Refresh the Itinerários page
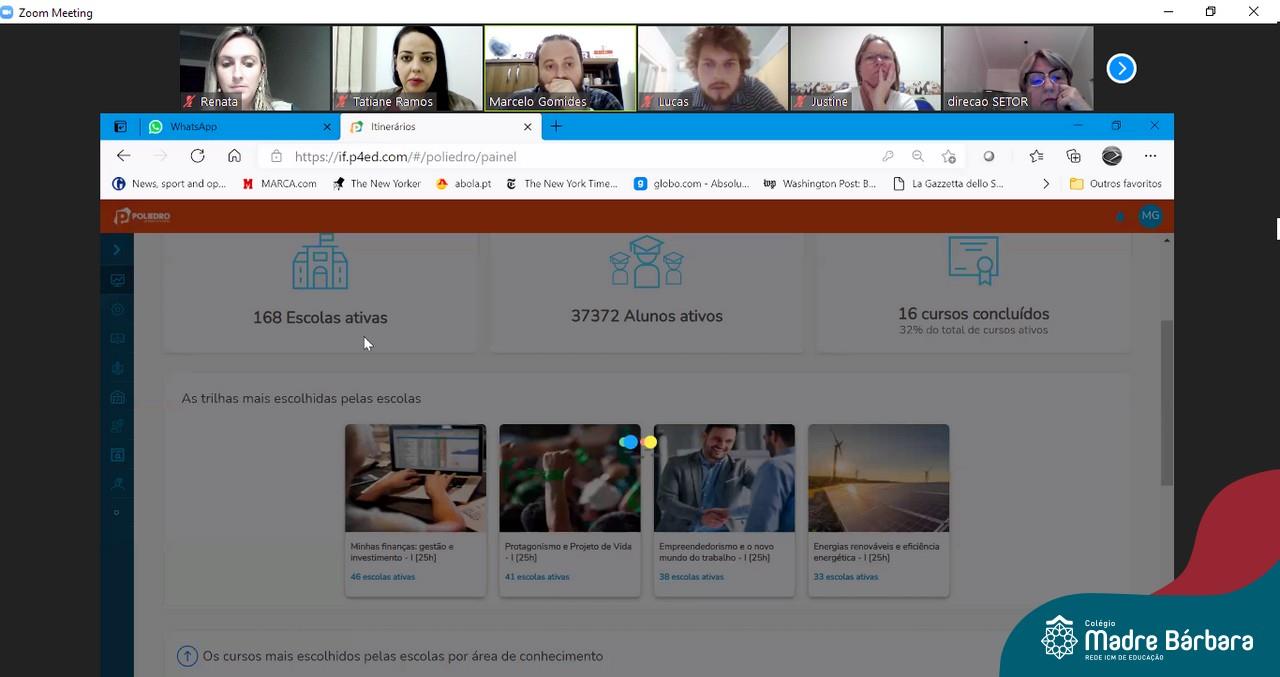 (x=197, y=156)
